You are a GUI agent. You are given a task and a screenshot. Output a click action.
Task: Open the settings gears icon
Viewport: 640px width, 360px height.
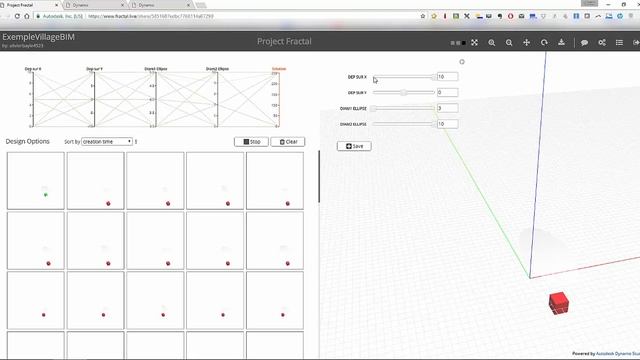pyautogui.click(x=602, y=42)
